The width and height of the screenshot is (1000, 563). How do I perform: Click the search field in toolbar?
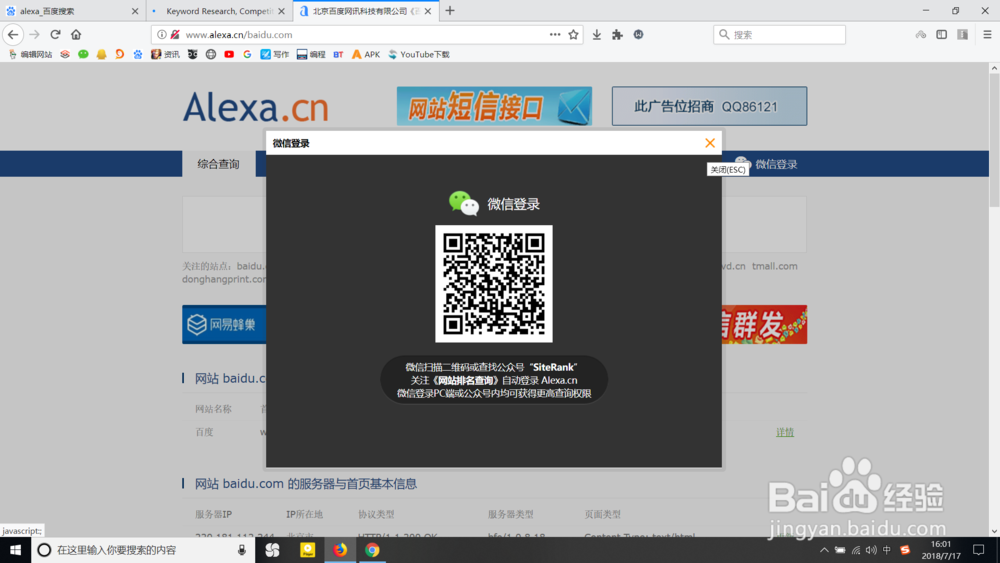tap(779, 34)
